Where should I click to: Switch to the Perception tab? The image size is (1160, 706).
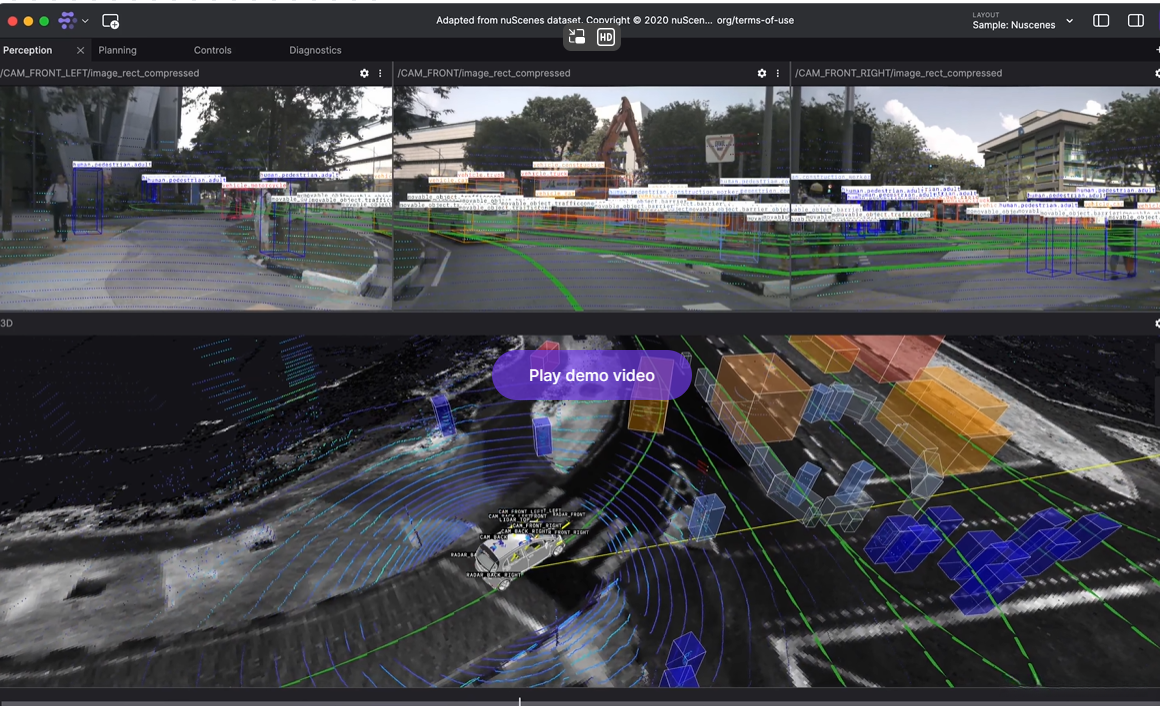[27, 50]
